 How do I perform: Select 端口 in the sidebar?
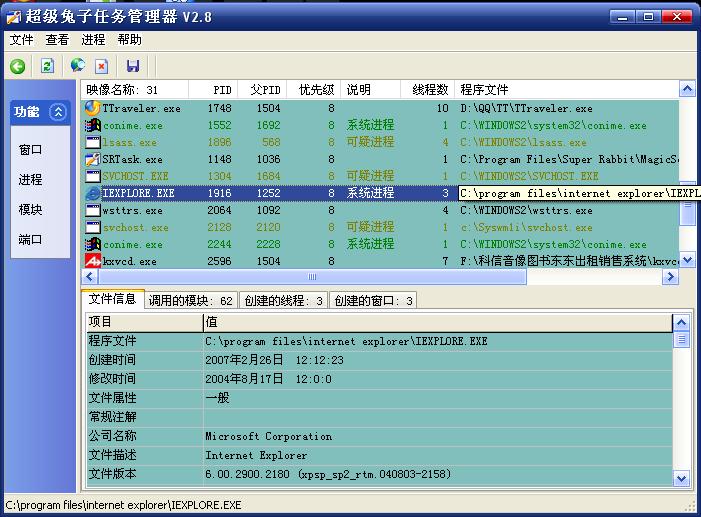[30, 239]
